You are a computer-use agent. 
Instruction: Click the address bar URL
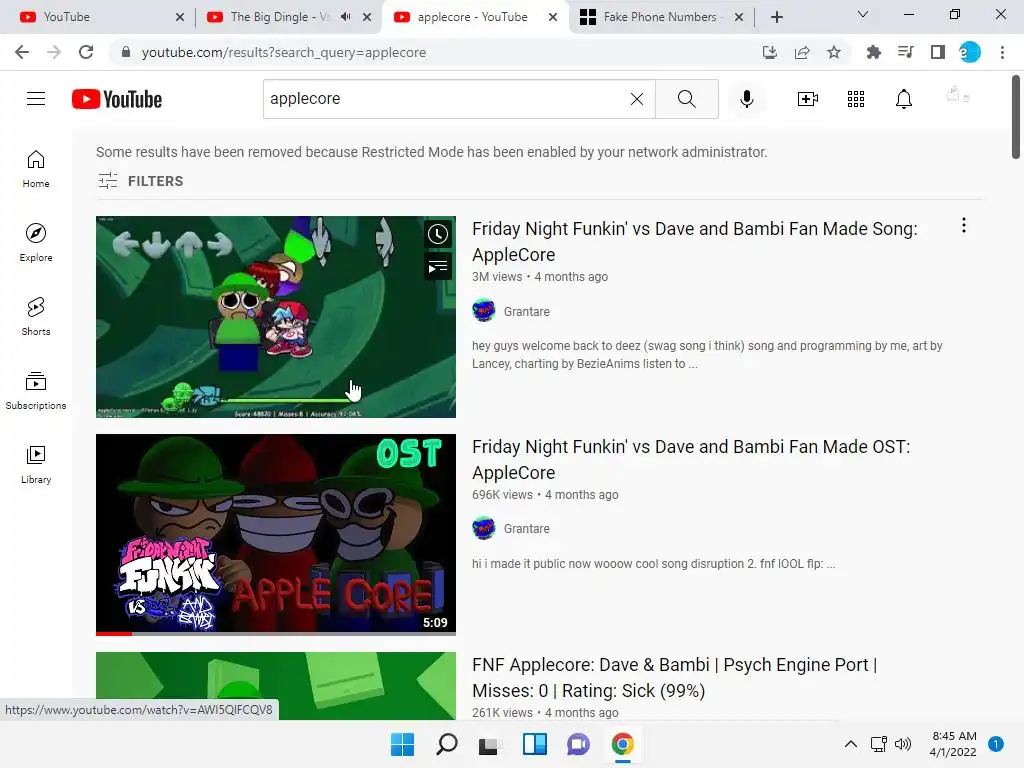pos(283,52)
